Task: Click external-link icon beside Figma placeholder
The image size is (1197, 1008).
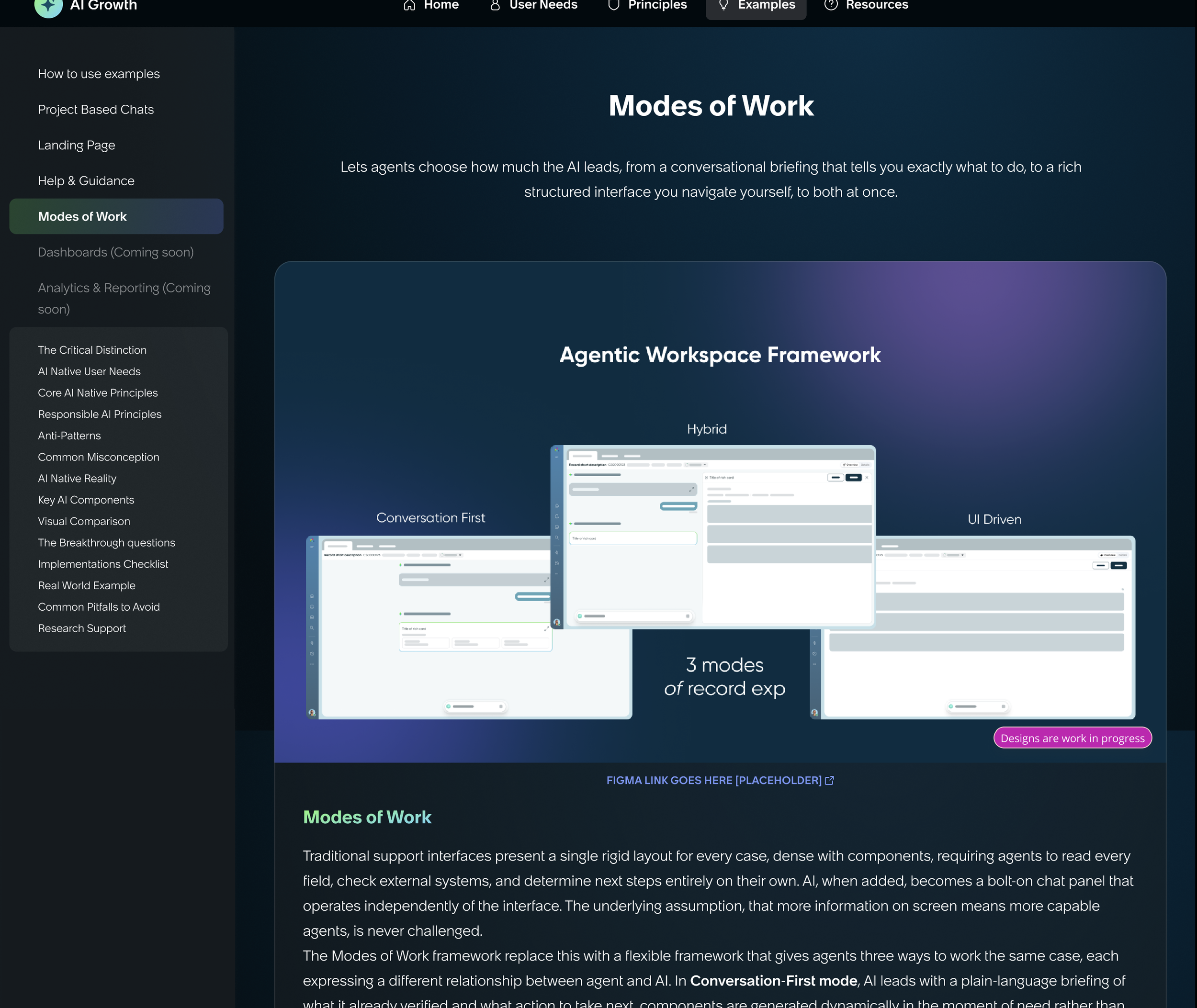Action: 829,781
